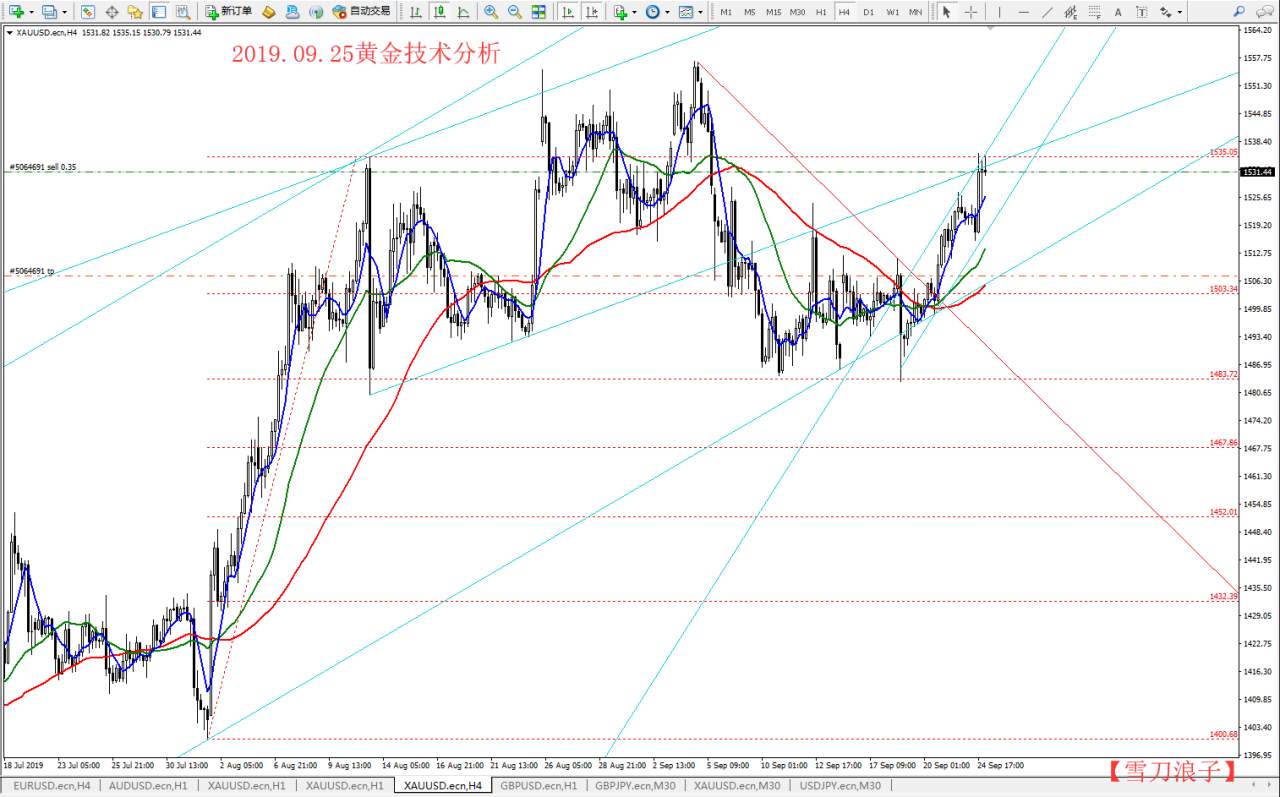The width and height of the screenshot is (1280, 797).
Task: Expand the arrows objects dropdown arrow
Action: (1179, 12)
